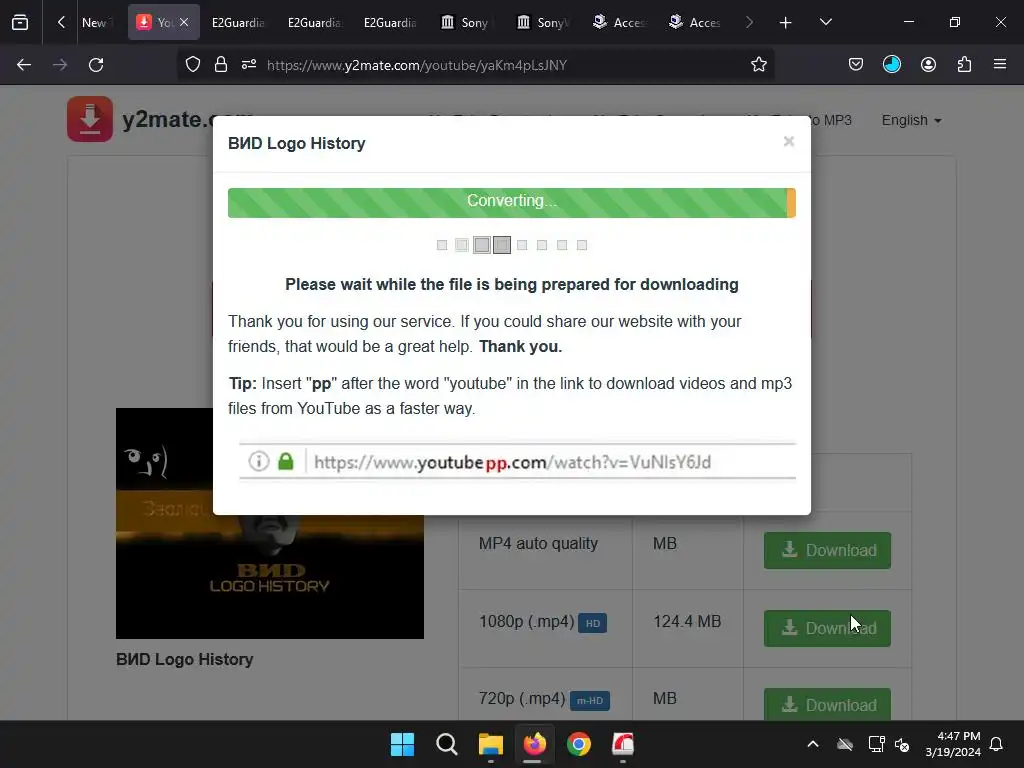Switch to the second Sony tab

point(542,22)
